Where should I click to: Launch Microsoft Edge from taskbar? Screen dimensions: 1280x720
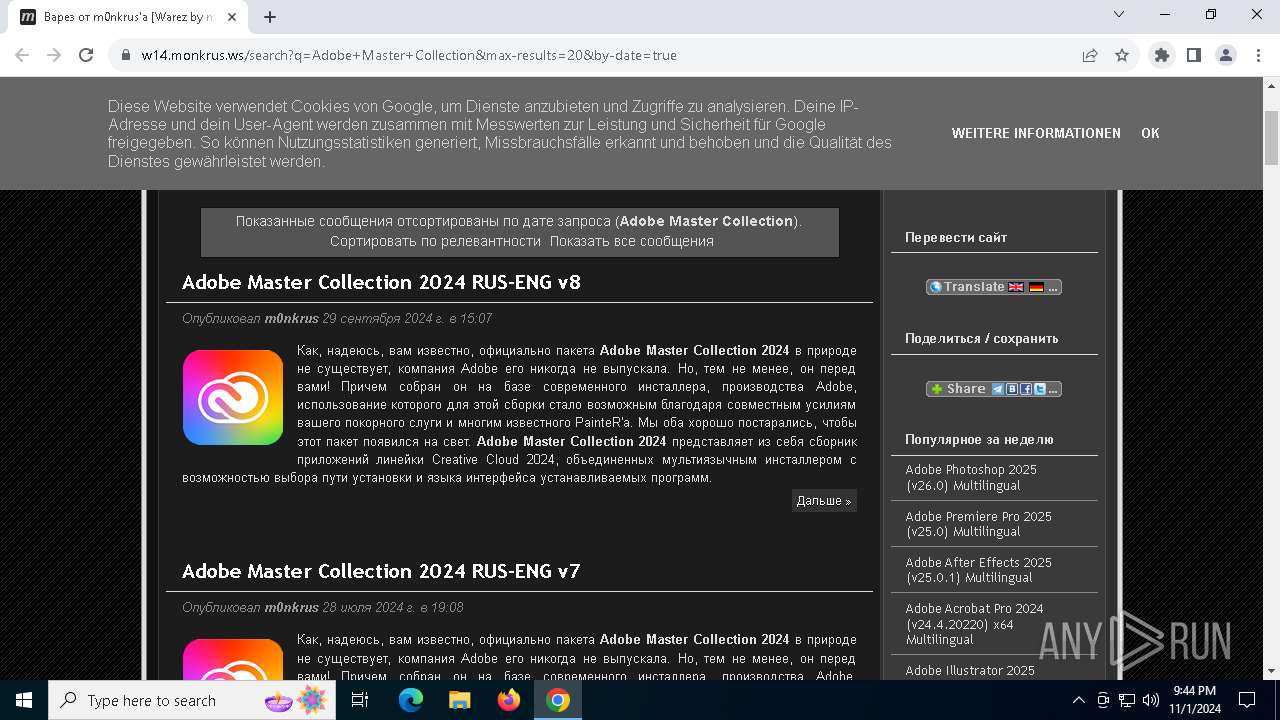click(411, 700)
